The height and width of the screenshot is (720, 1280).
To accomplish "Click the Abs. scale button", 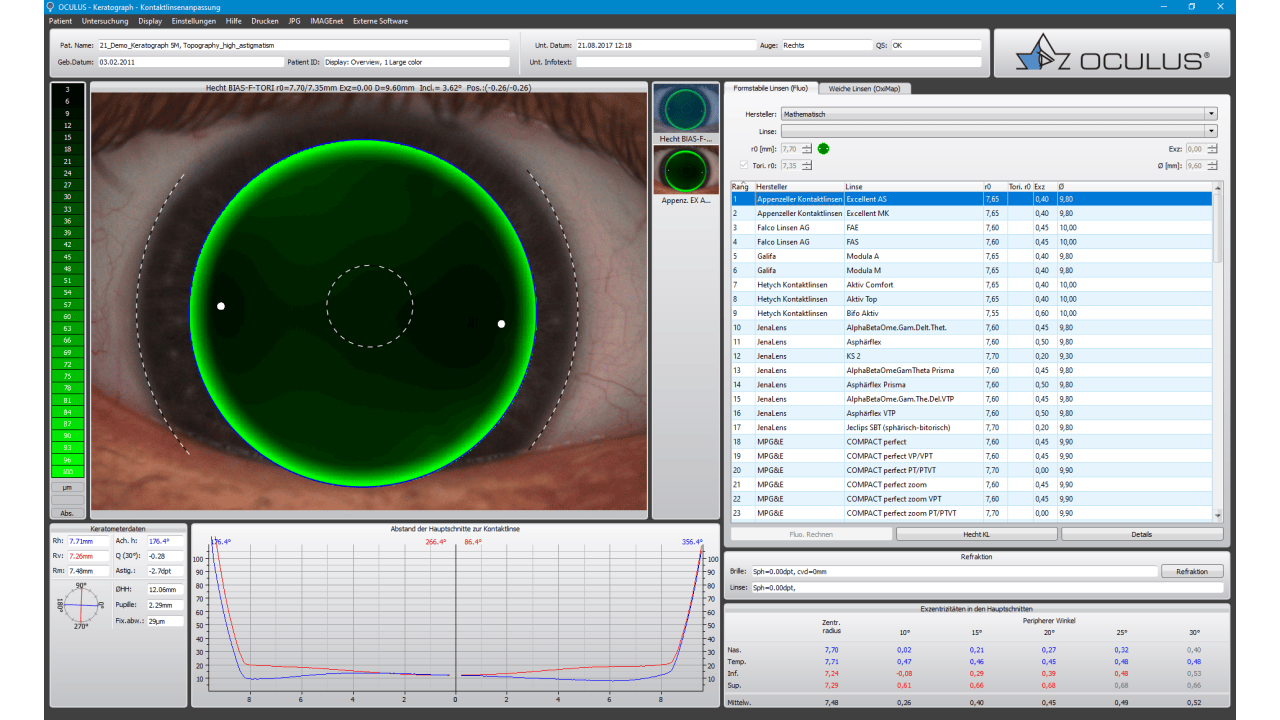I will pos(67,512).
